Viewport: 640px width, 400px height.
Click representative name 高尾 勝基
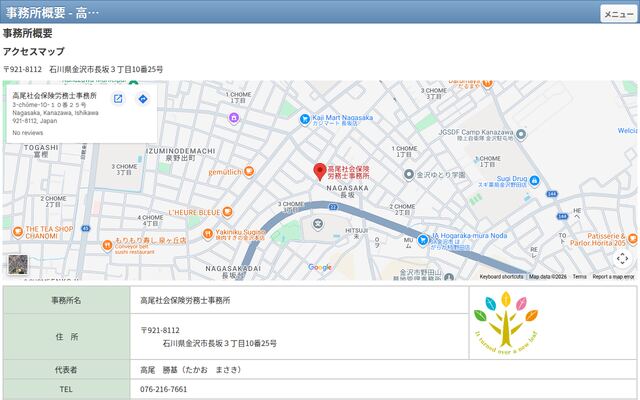click(x=191, y=370)
